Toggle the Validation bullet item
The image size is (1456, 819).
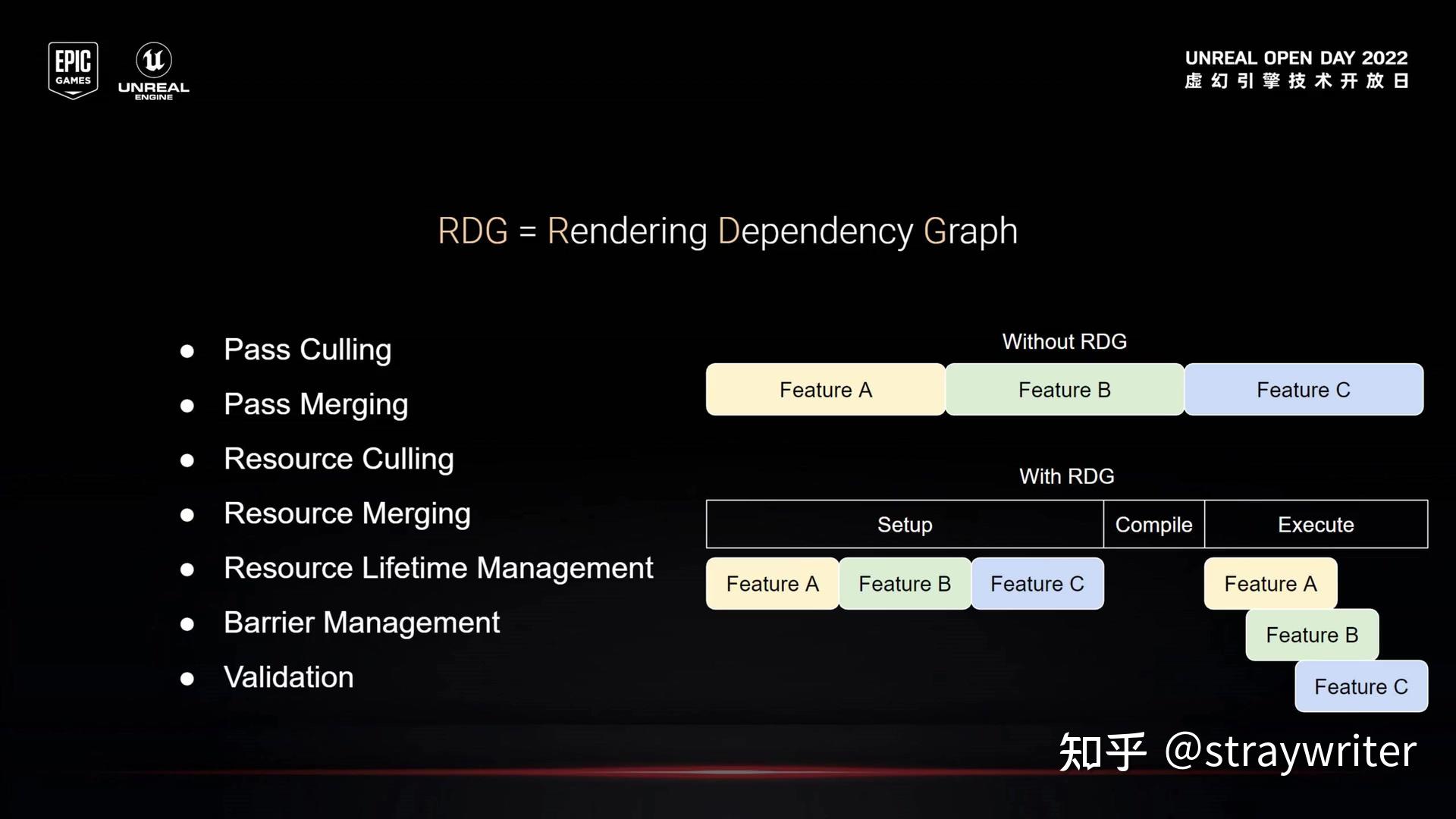288,676
